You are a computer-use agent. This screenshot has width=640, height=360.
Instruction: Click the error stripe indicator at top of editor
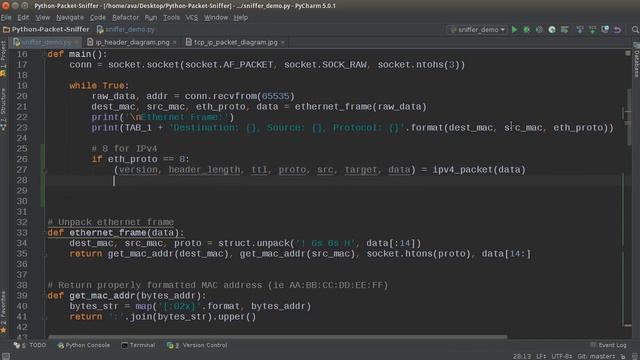click(x=628, y=53)
